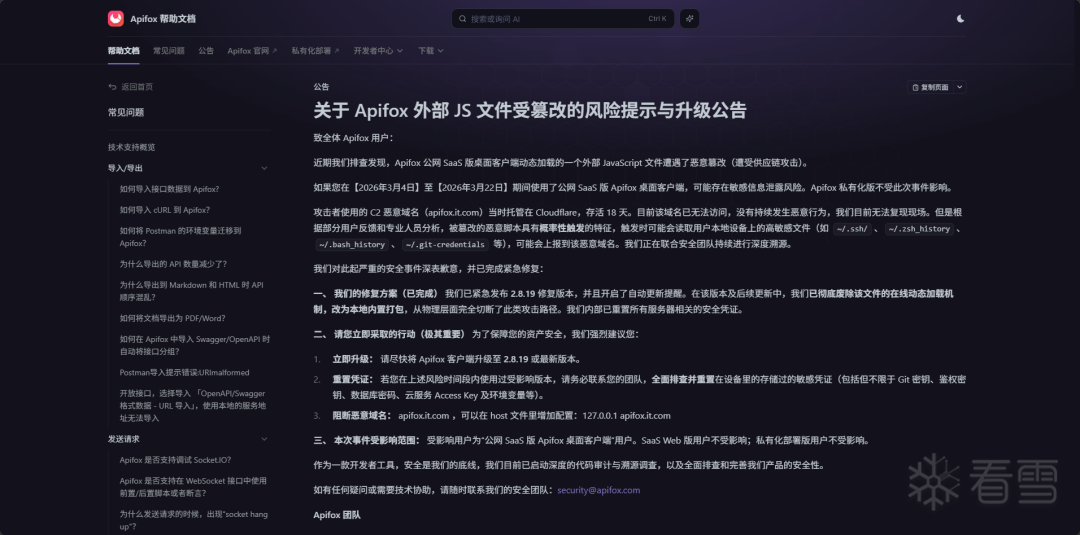The width and height of the screenshot is (1080, 535).
Task: Open the Swagger/OpenAPI 自动分组 article
Action: tap(195, 345)
